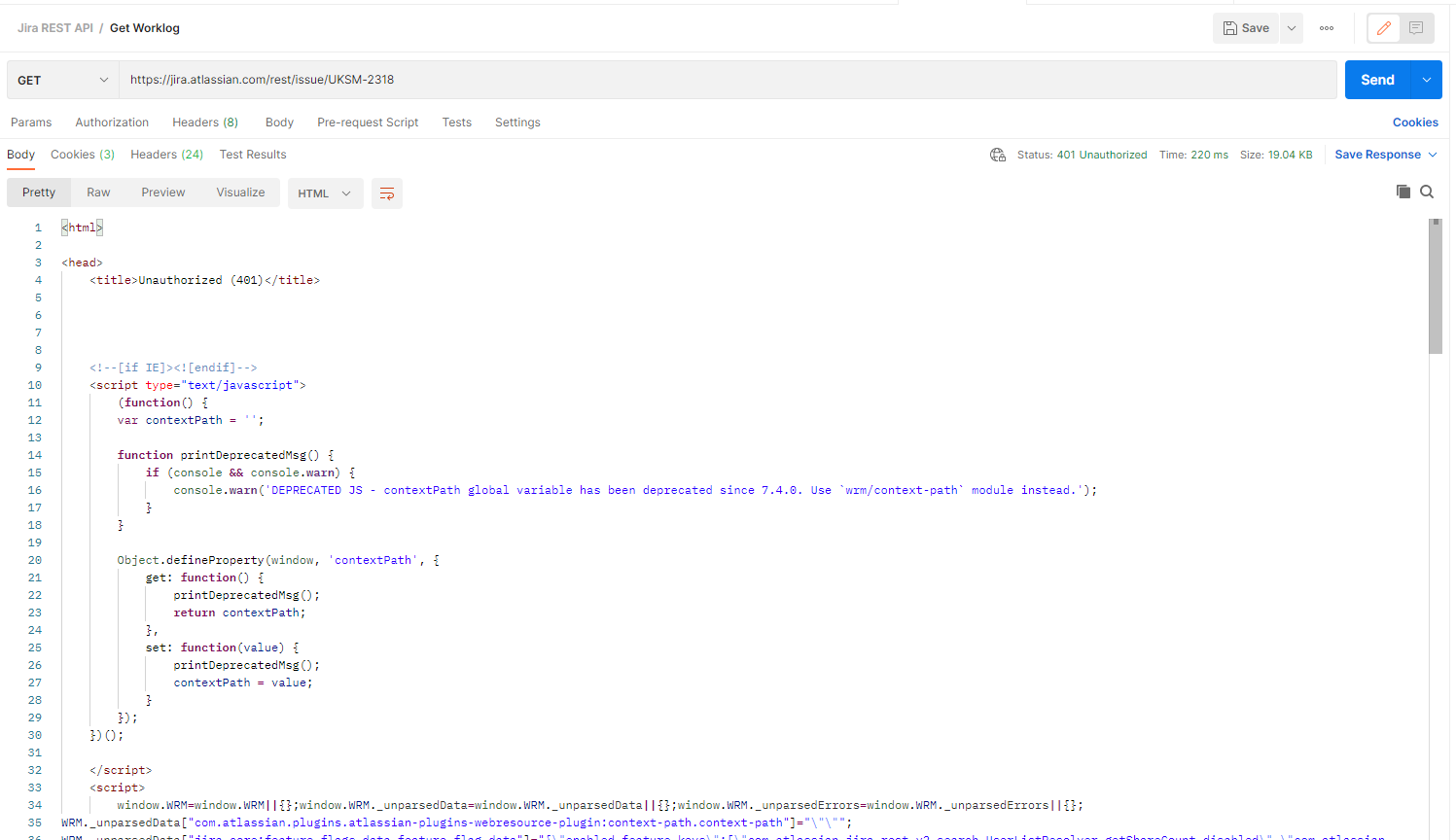View the Test Results tab
The width and height of the screenshot is (1456, 840).
pyautogui.click(x=253, y=155)
